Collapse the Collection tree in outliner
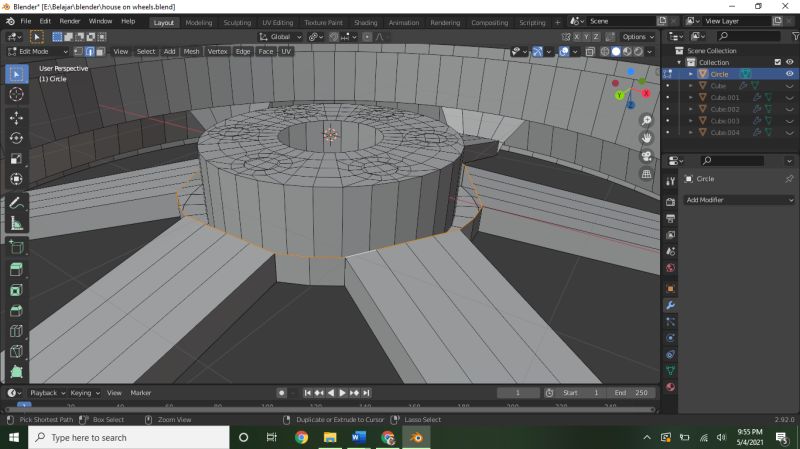 pyautogui.click(x=680, y=62)
